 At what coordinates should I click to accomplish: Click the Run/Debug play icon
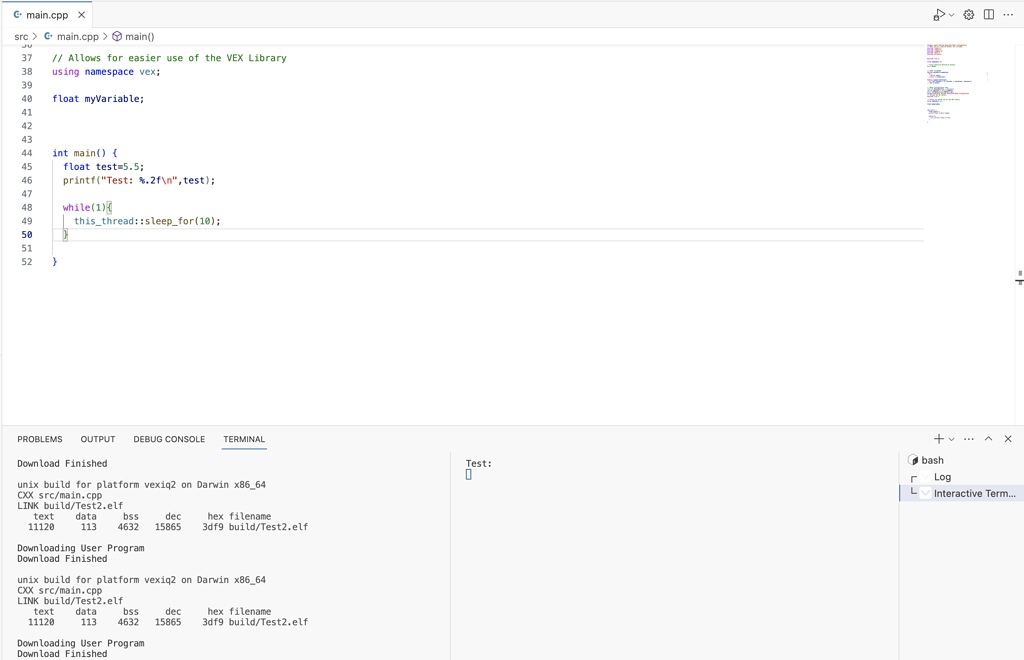(x=938, y=14)
